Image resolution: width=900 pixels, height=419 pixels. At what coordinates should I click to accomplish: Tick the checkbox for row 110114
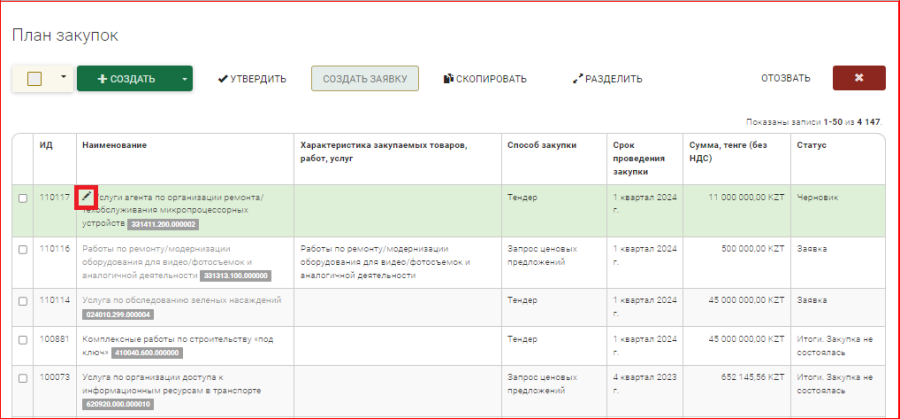click(x=23, y=300)
